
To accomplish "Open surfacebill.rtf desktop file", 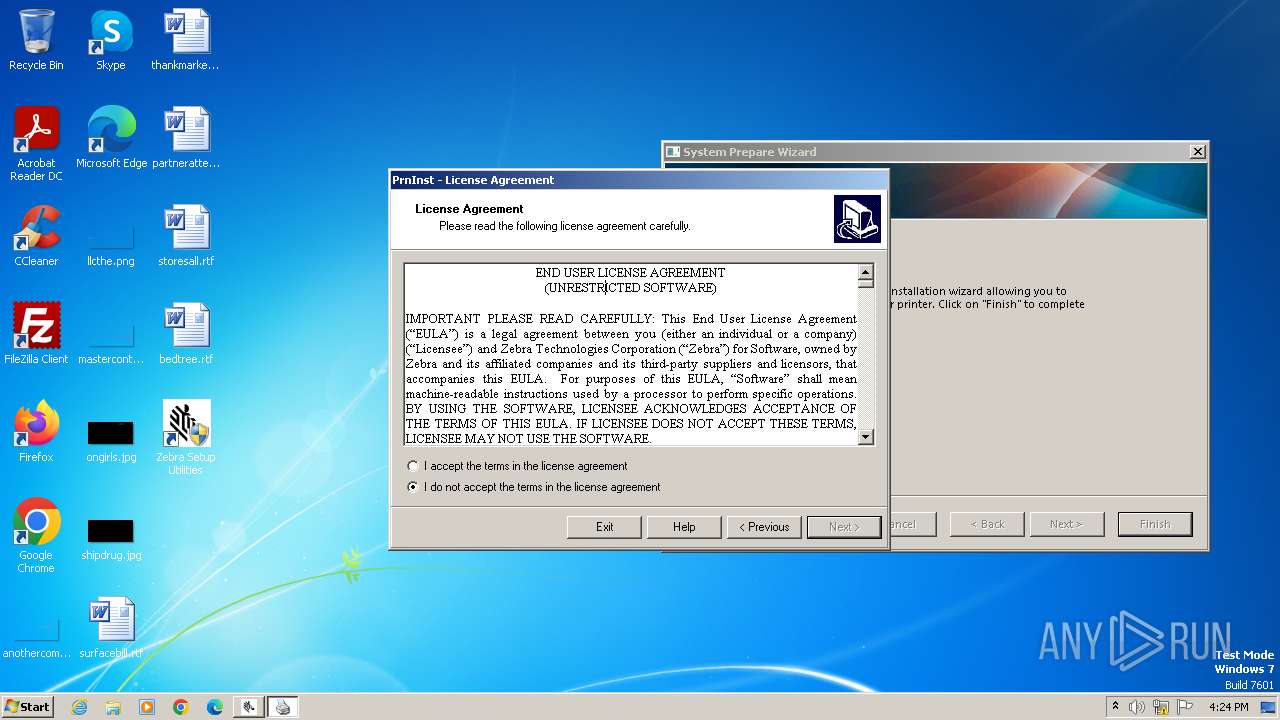I will 111,628.
